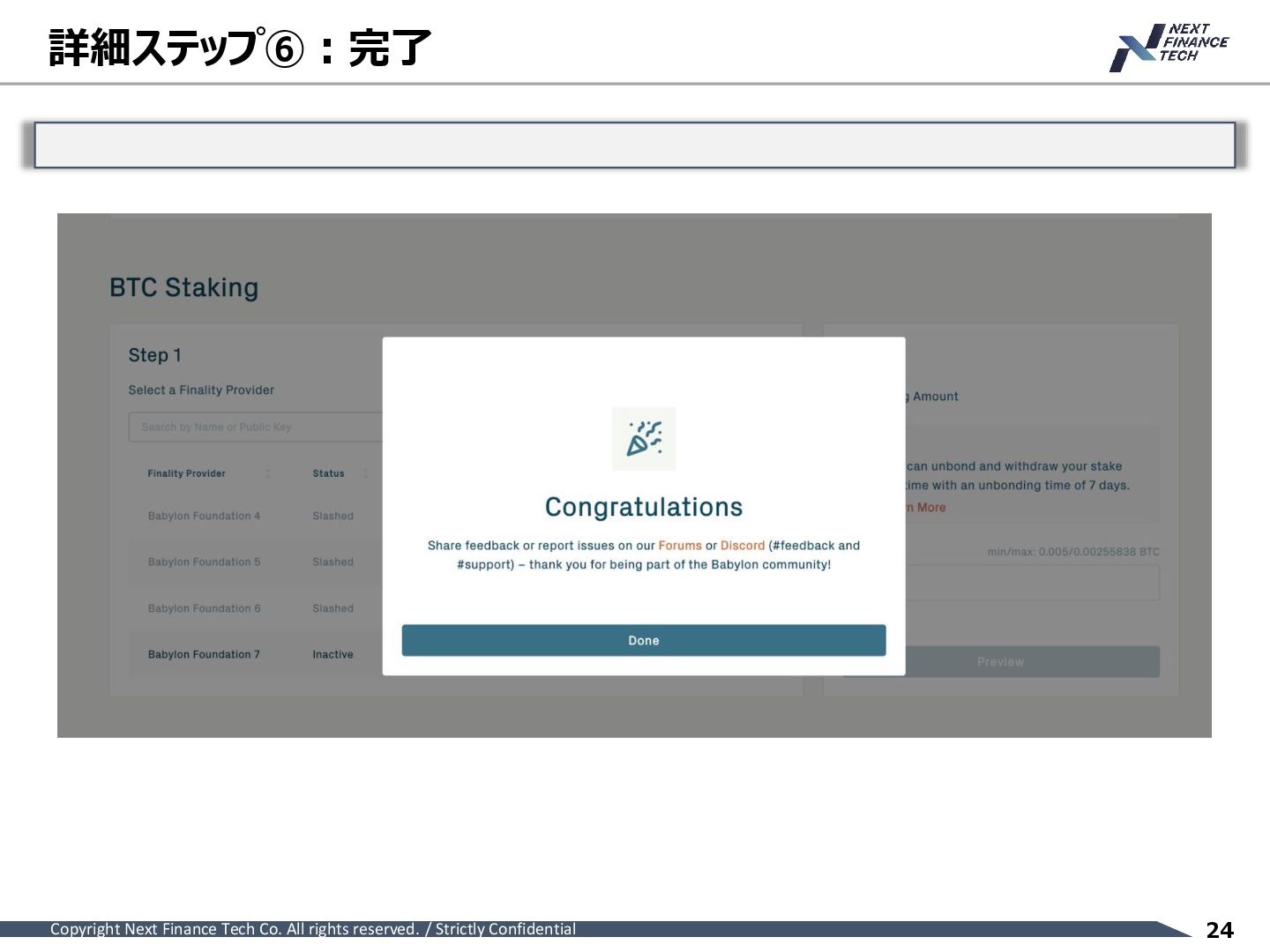Image resolution: width=1270 pixels, height=952 pixels.
Task: Click the Search by Name or Public Key field
Action: [x=256, y=427]
